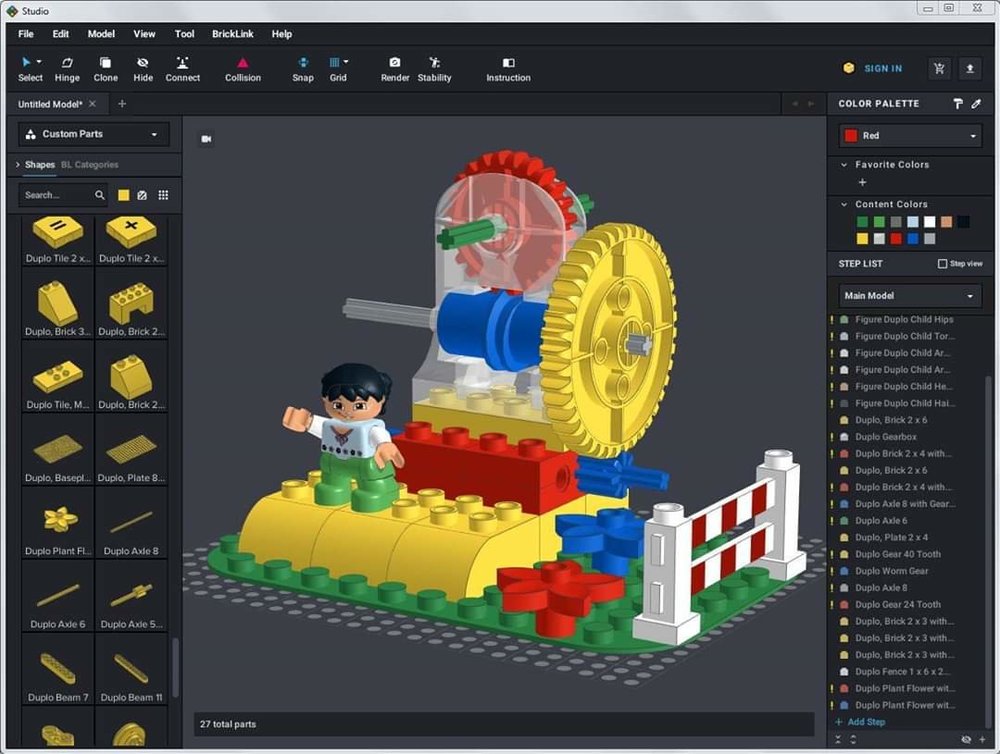This screenshot has width=1000, height=754.
Task: Select the Duplo Baseplate part thumbnail
Action: point(58,450)
